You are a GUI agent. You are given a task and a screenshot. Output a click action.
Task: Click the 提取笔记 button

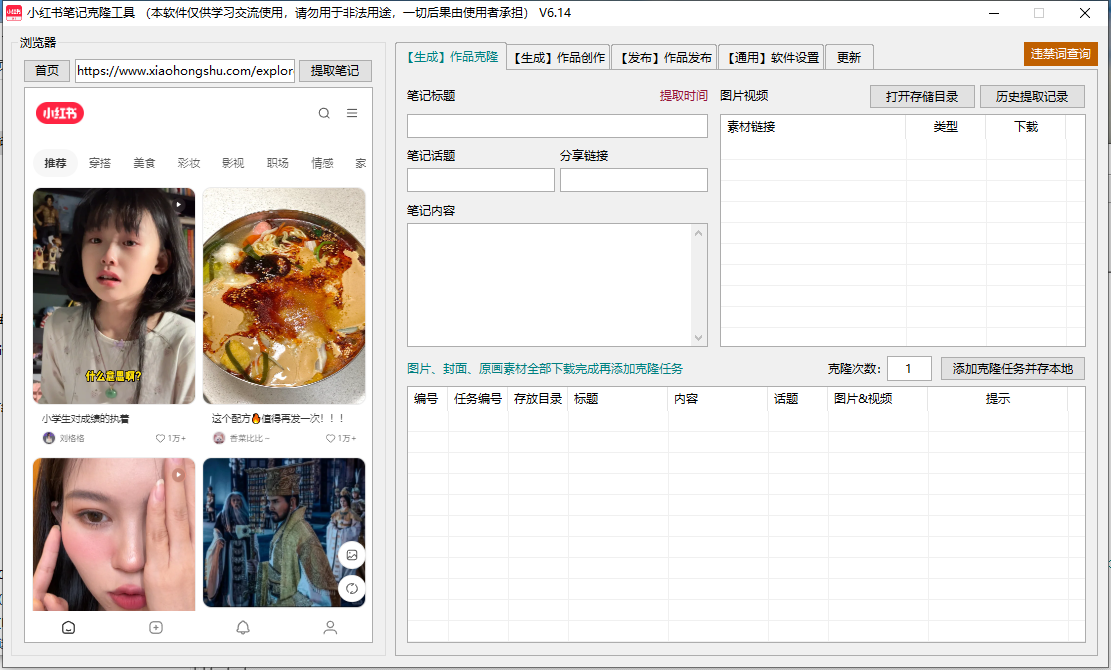[335, 71]
